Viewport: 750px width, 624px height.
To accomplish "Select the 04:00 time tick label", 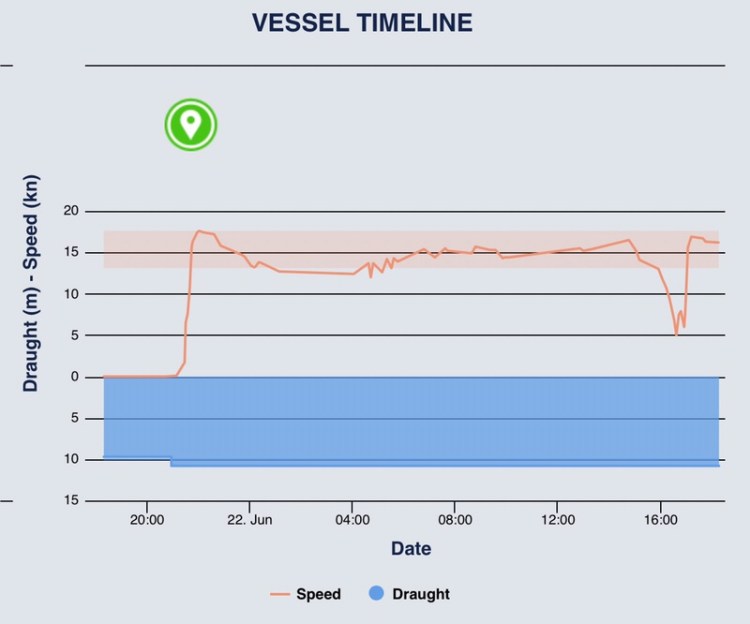I will 352,520.
